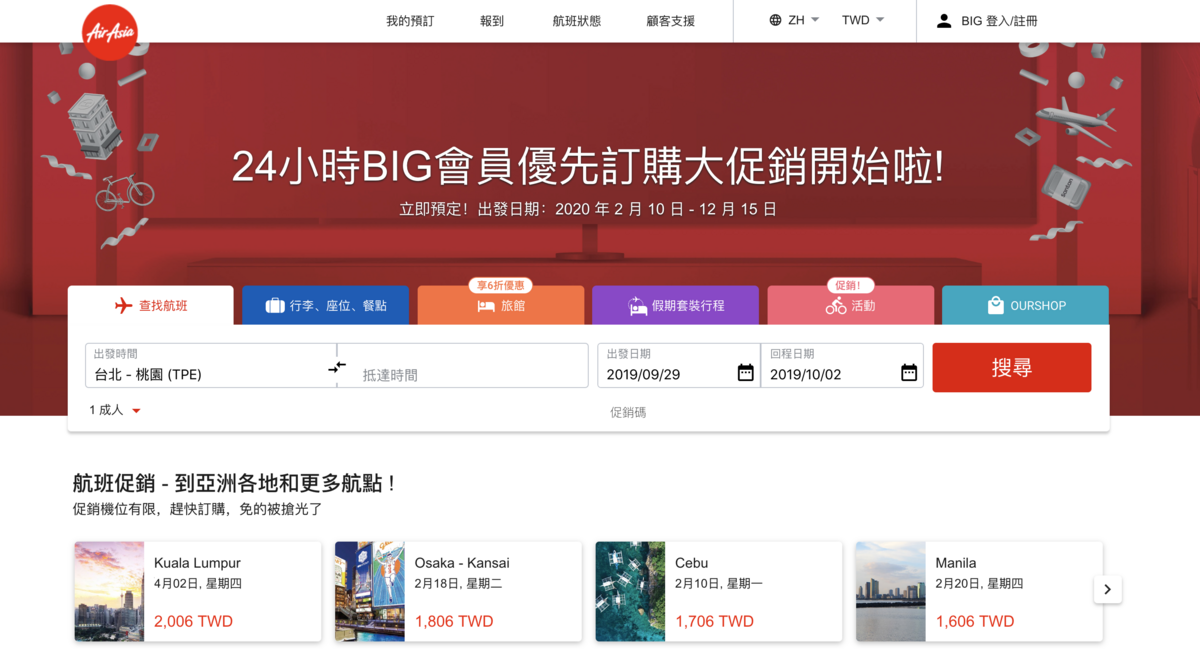Click the Kuala Lumpur thumbnail image
The image size is (1200, 664).
pyautogui.click(x=110, y=591)
